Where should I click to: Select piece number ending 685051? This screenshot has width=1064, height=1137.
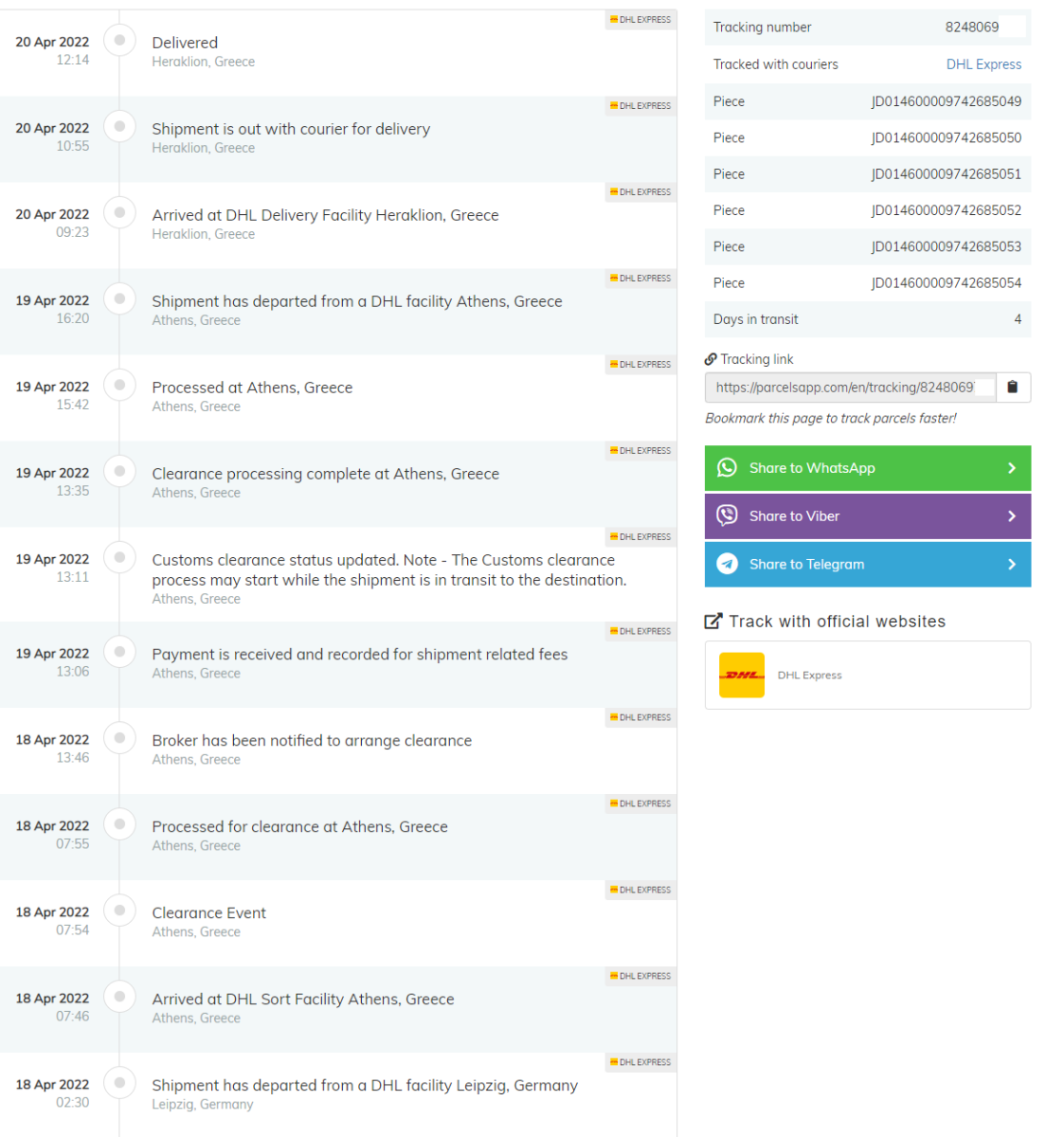point(947,174)
